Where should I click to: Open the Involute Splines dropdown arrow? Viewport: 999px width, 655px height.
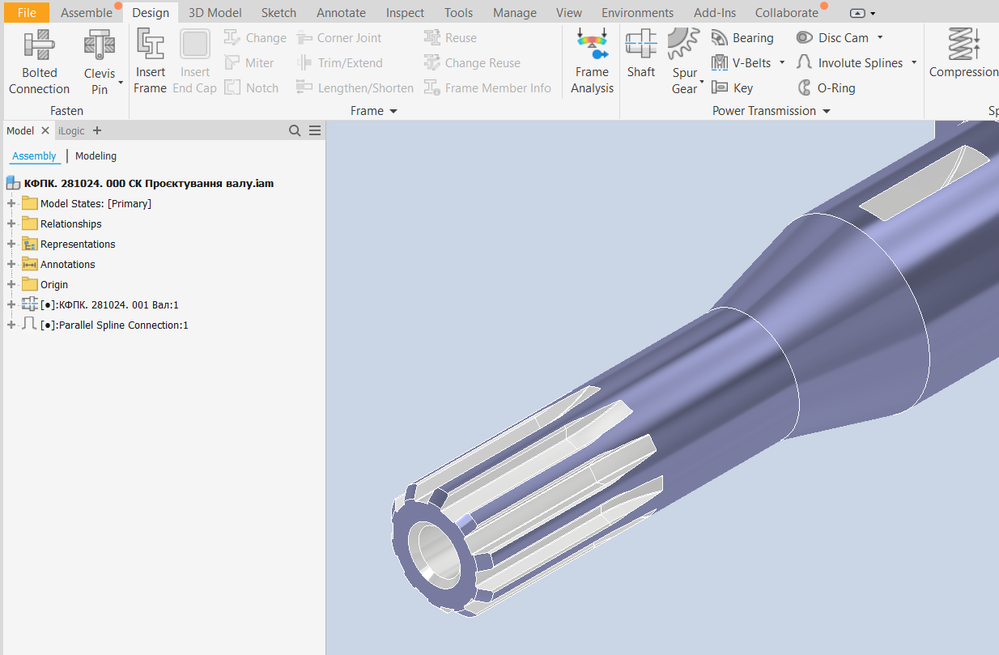[x=914, y=62]
